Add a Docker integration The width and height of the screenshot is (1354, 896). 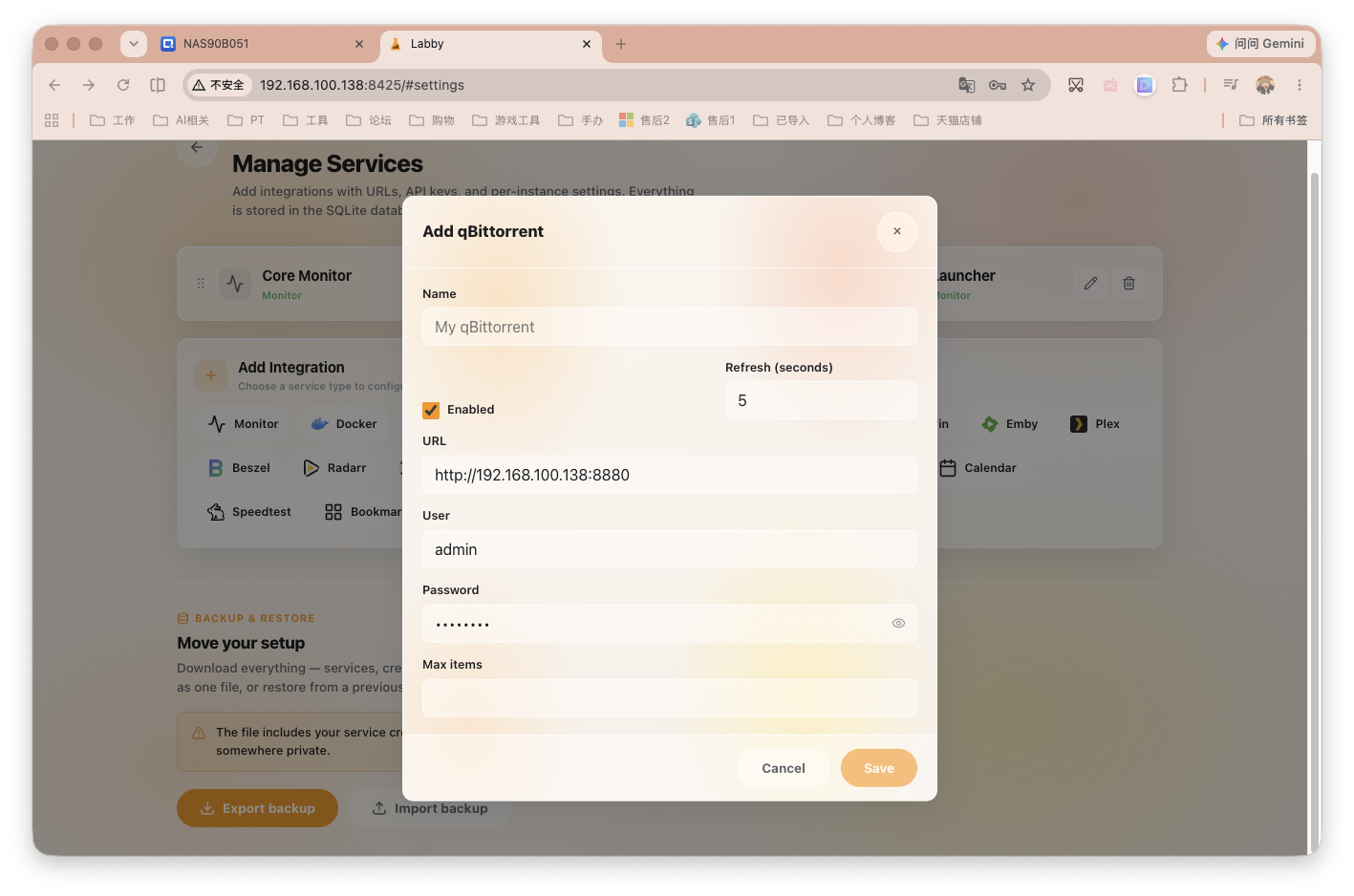[x=344, y=424]
